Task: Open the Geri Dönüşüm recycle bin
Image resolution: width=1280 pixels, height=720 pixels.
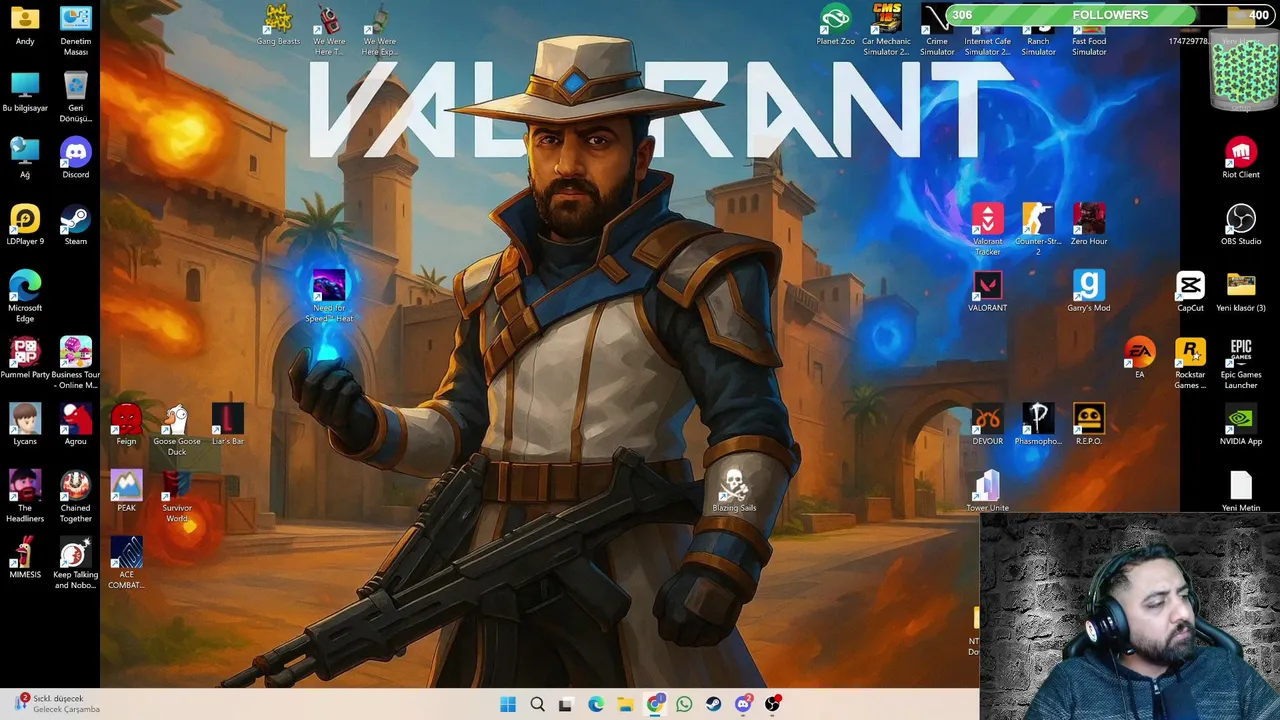Action: click(75, 97)
